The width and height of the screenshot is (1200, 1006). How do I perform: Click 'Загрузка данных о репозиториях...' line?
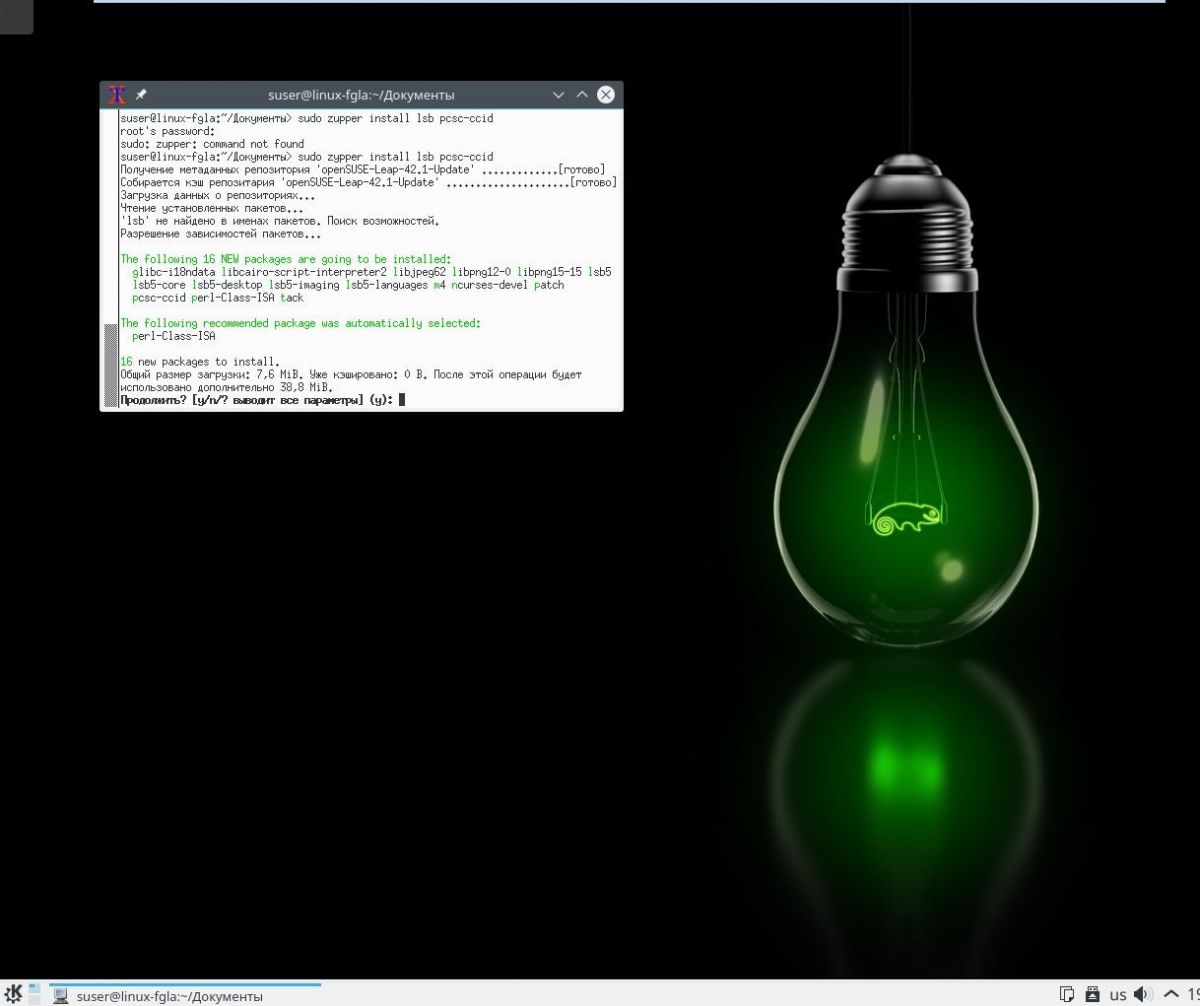pos(216,195)
